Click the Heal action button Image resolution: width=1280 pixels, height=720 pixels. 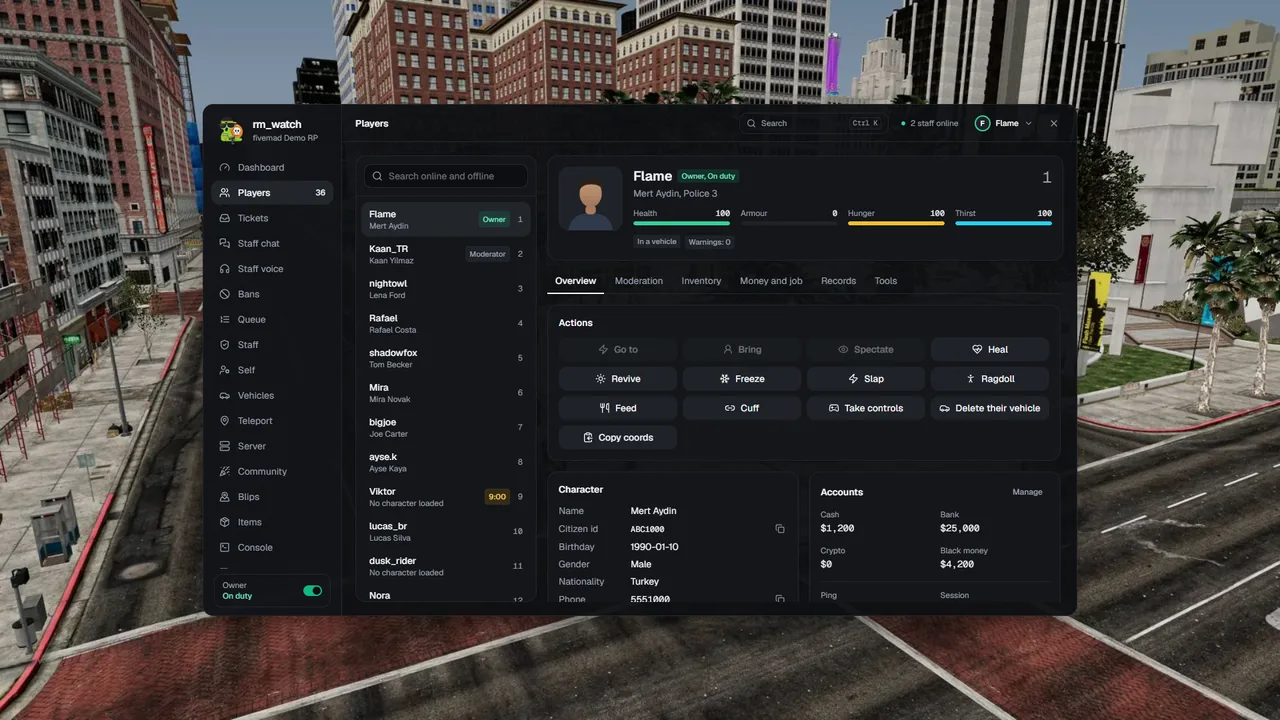point(990,349)
